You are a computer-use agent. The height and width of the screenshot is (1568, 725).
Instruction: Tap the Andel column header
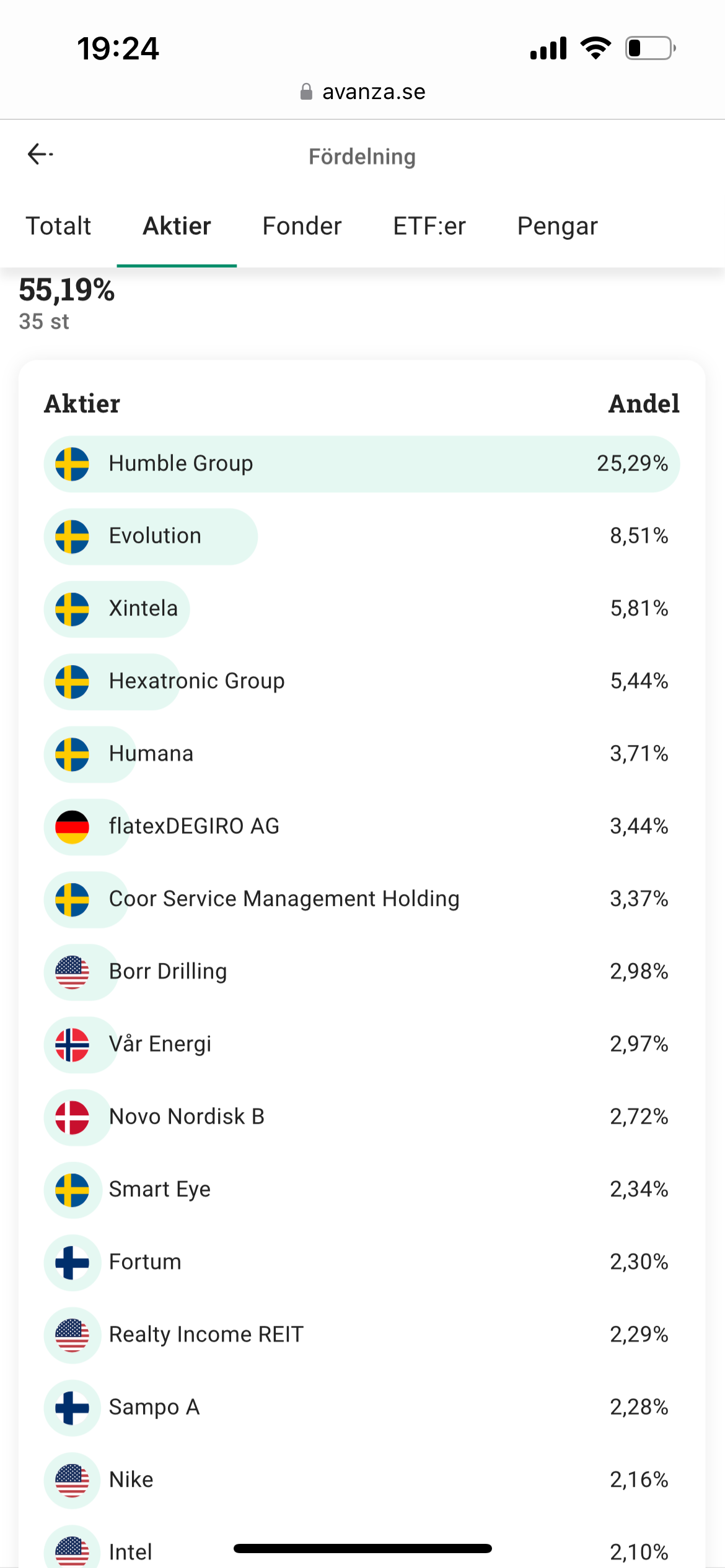[643, 404]
